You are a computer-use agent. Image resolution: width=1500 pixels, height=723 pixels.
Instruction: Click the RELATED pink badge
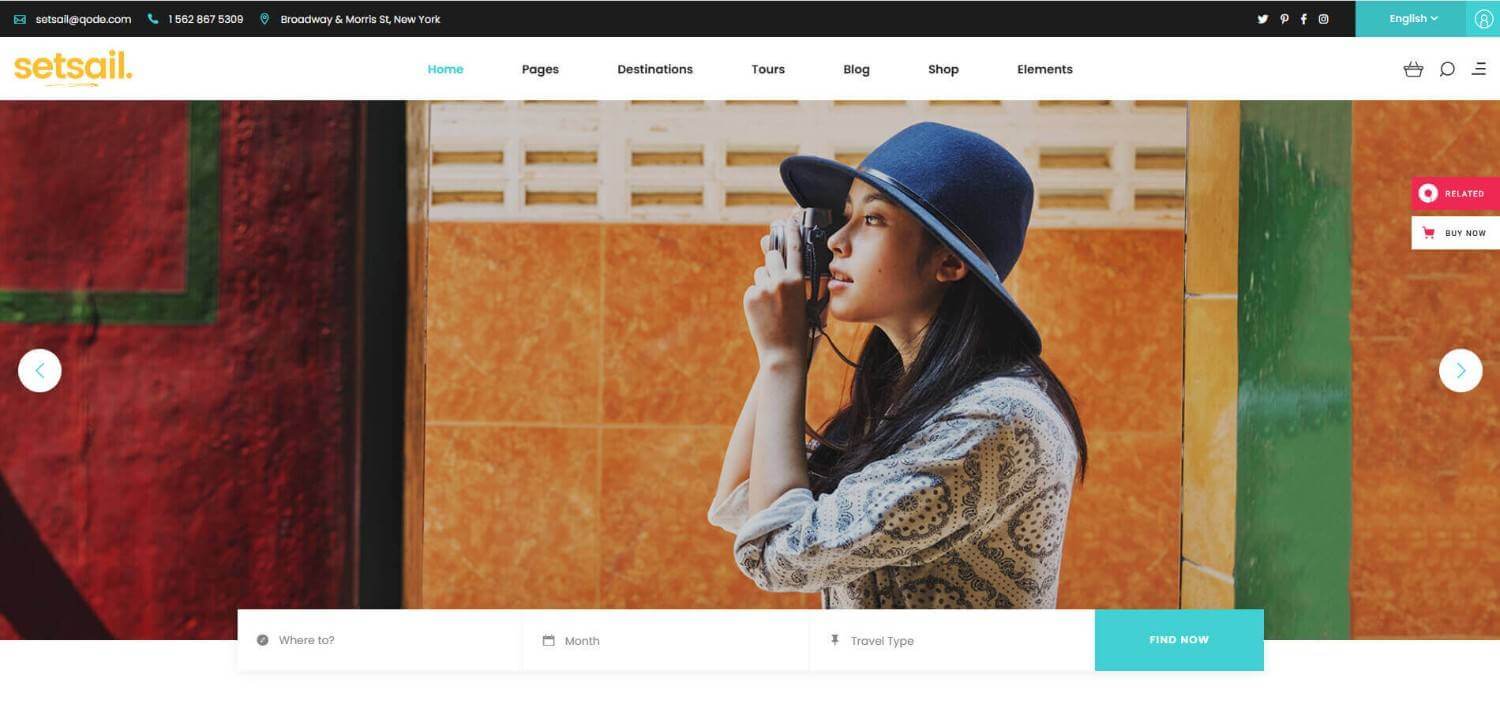1456,193
